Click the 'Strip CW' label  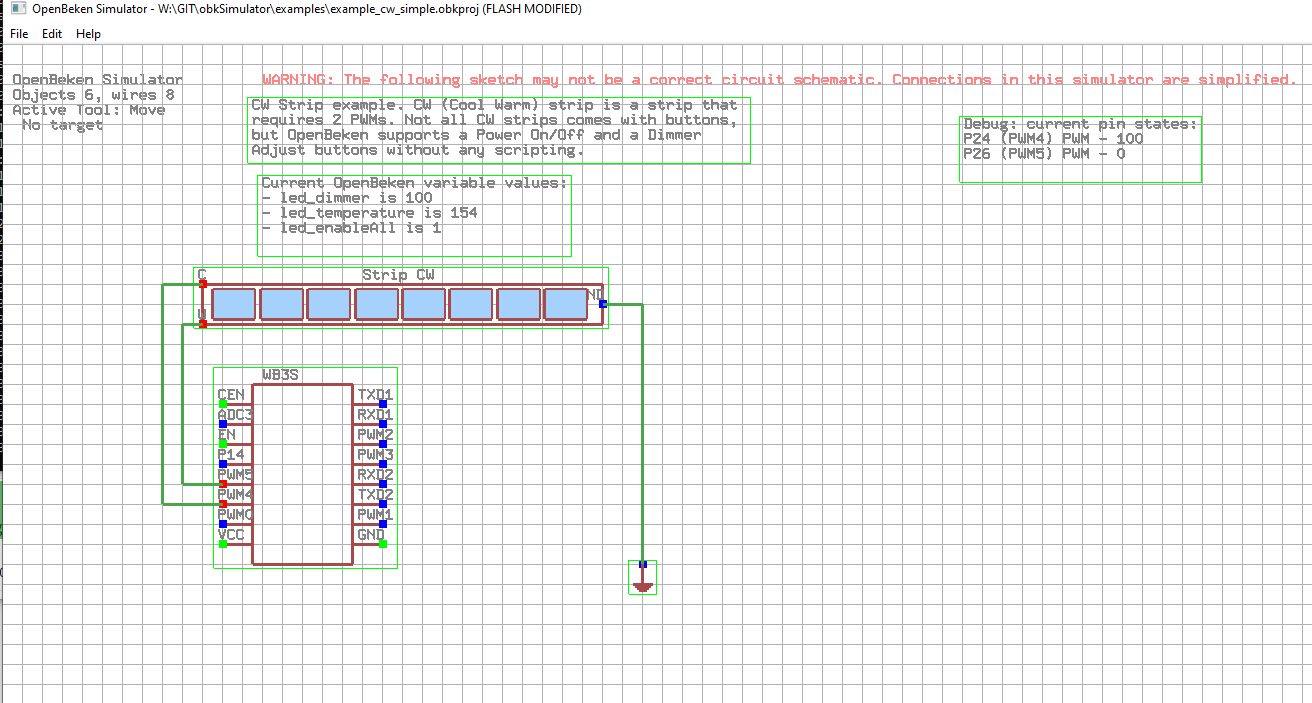(x=398, y=275)
